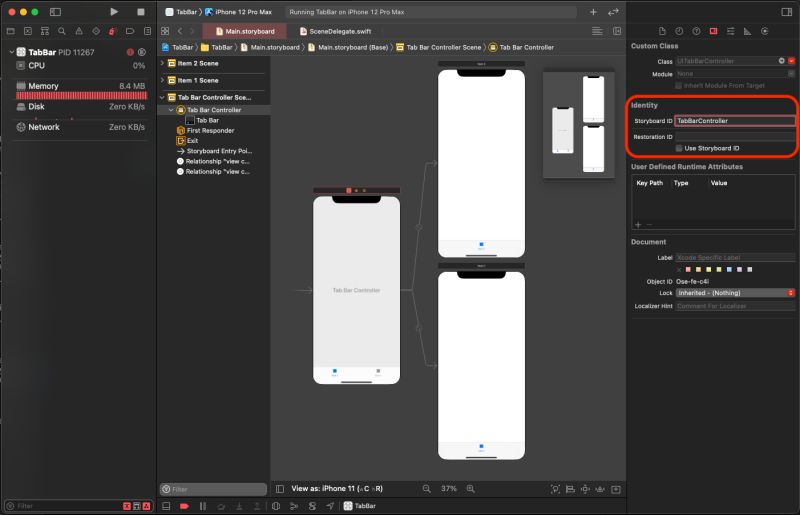Open the Debug View Hierarchy
800x515 pixels.
pos(276,506)
